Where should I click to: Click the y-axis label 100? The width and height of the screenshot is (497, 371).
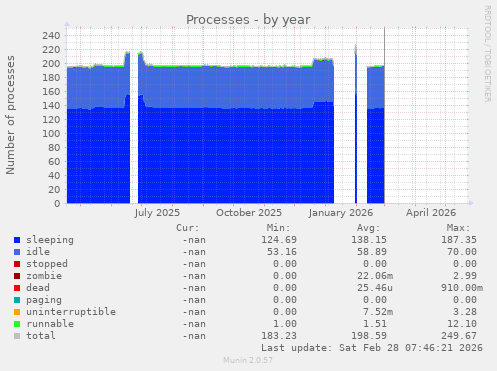coord(51,133)
